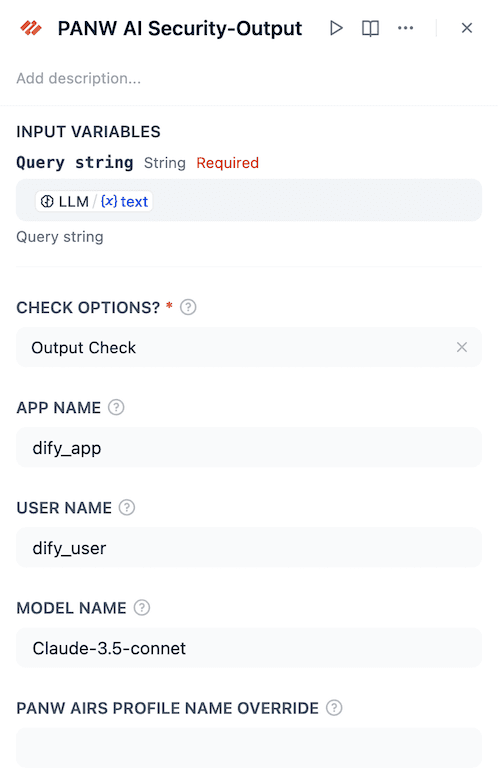Show help for PANW AIRS Profile Name Override
This screenshot has height=784, width=498.
pos(334,708)
